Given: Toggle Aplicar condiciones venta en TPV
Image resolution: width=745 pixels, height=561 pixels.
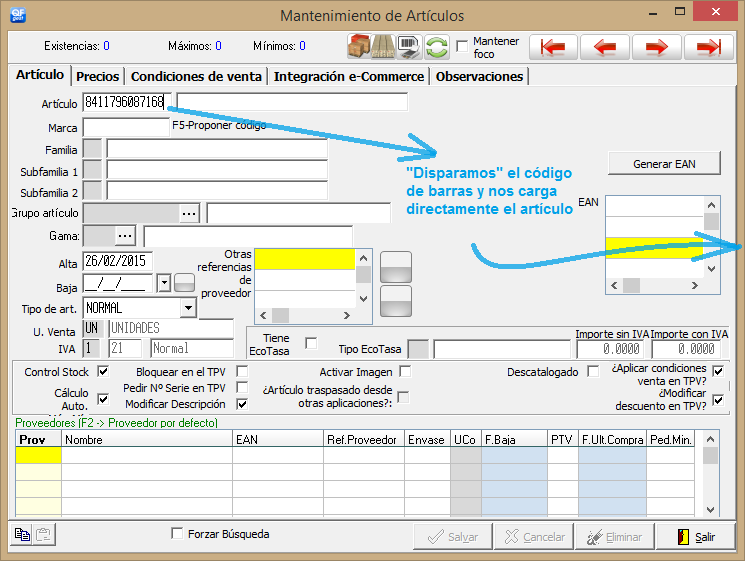Looking at the screenshot, I should [718, 371].
